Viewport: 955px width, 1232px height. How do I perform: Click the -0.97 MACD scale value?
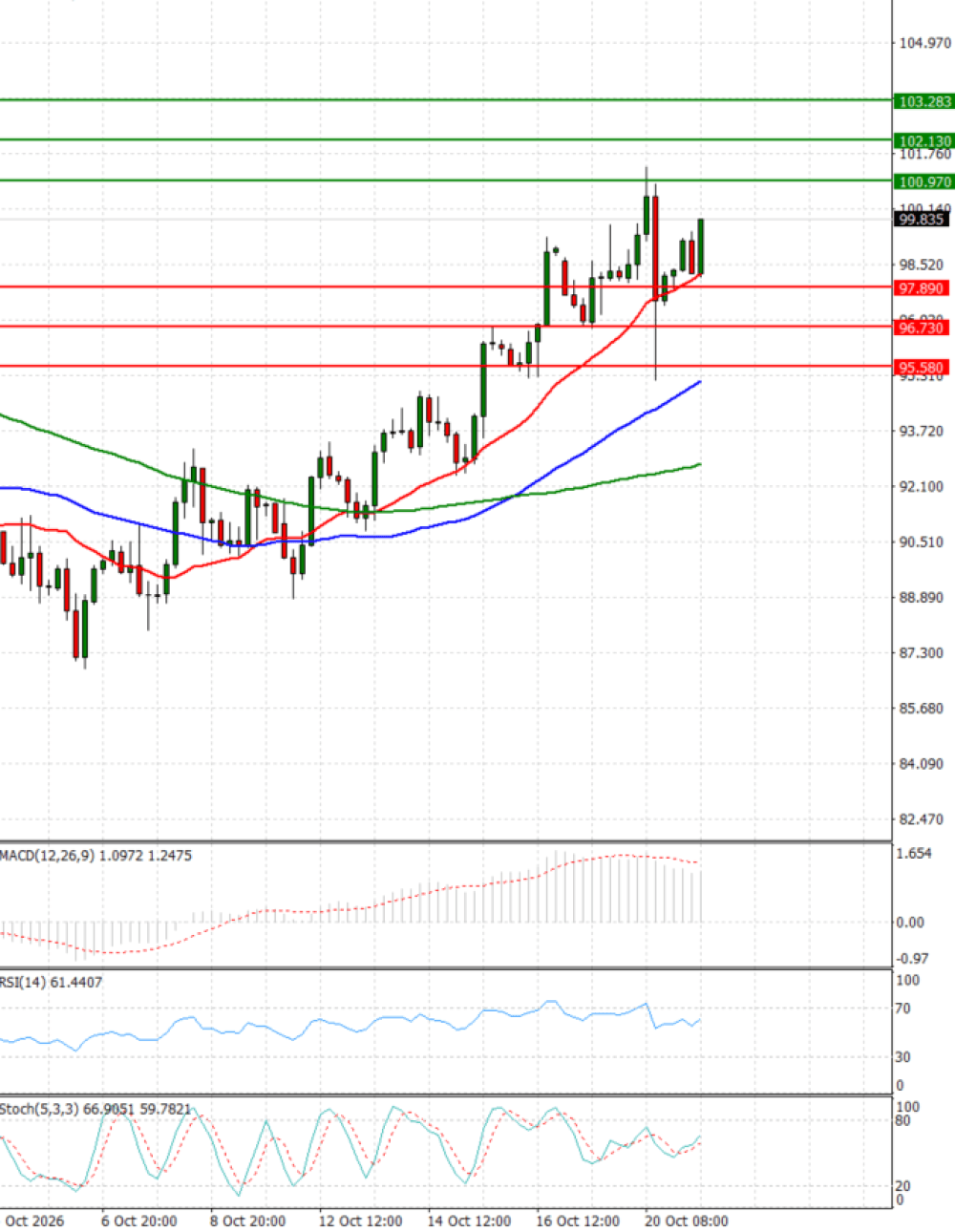(x=913, y=958)
